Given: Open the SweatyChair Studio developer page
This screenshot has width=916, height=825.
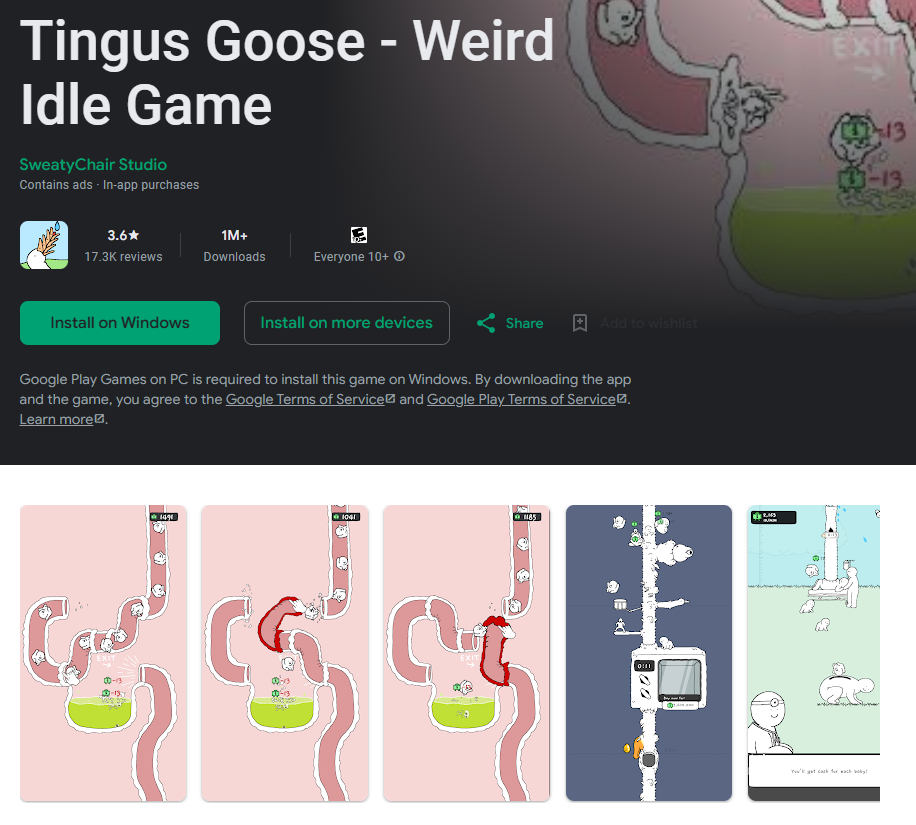Looking at the screenshot, I should pos(93,165).
